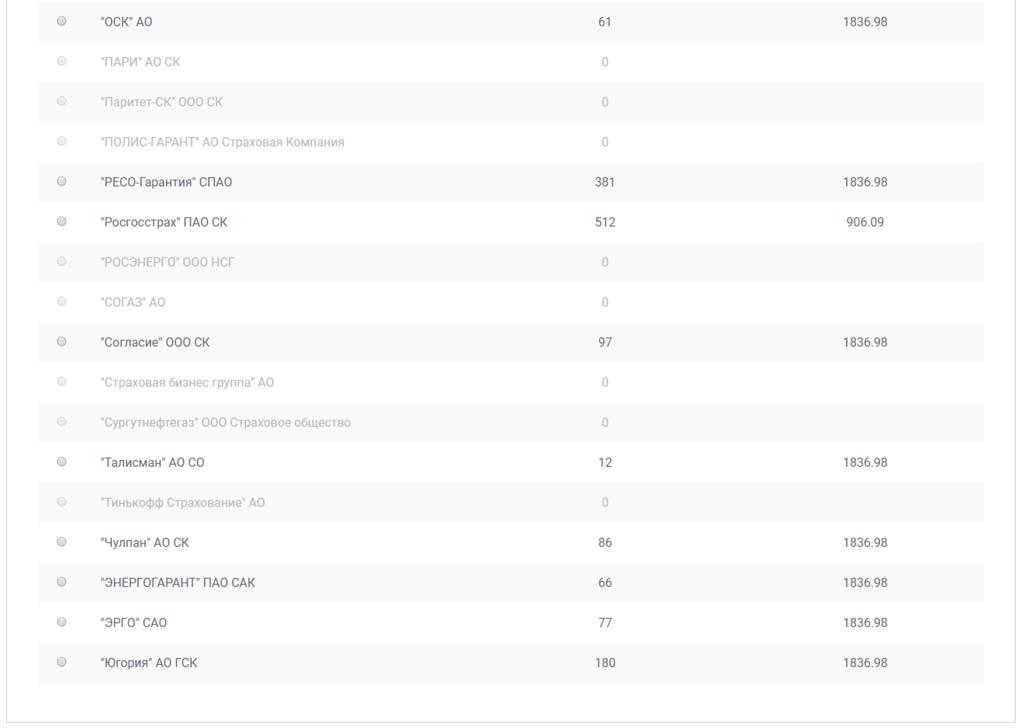Click the "Росгосстрах" ПАО СК company name

[x=164, y=222]
